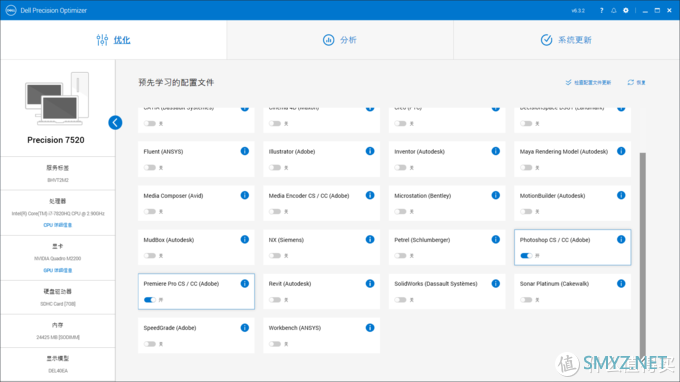680x382 pixels.
Task: Click the DEL40EA display model value
Action: click(x=58, y=371)
